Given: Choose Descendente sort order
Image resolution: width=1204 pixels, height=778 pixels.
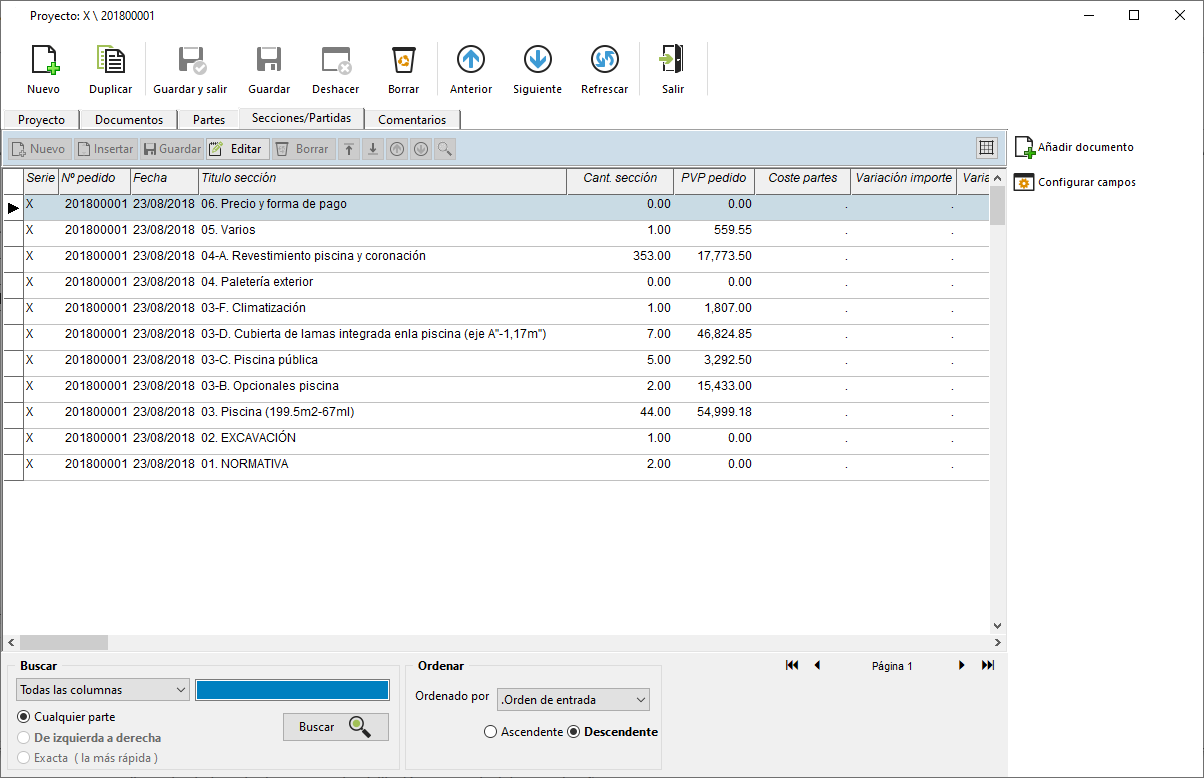Looking at the screenshot, I should (613, 732).
